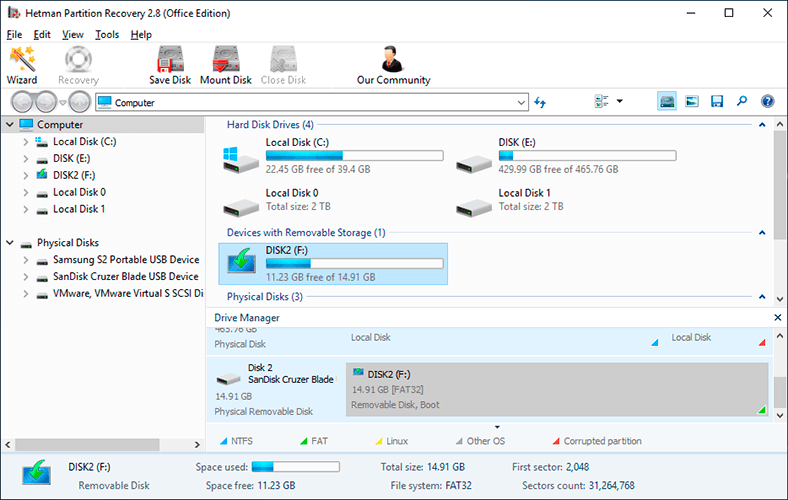Expand DISK2 (F:) tree node
788x500 pixels.
click(26, 175)
